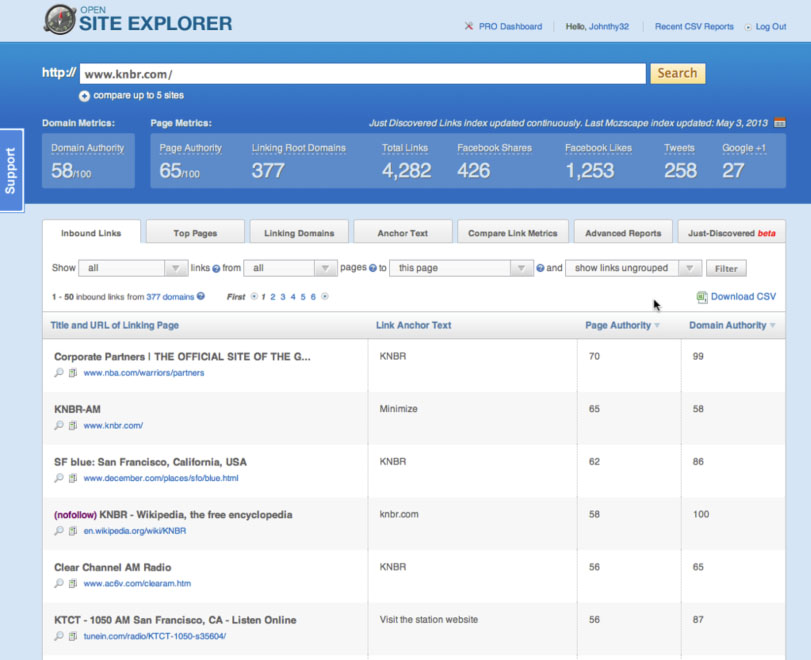This screenshot has width=811, height=660.
Task: Click magnifier icon for nba.com/warriors row
Action: click(x=59, y=372)
